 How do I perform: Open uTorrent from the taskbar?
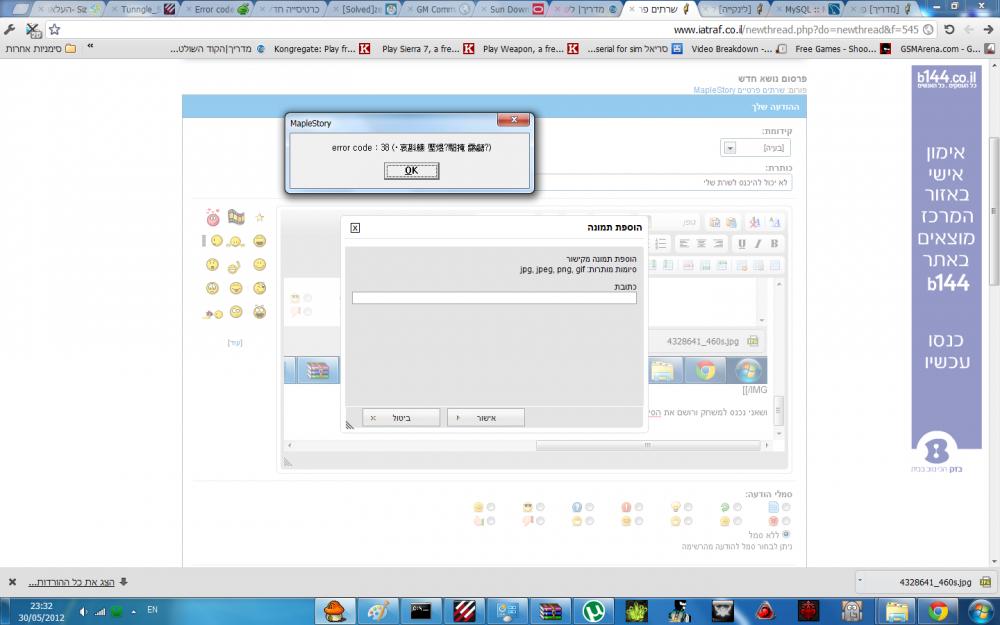pyautogui.click(x=593, y=611)
